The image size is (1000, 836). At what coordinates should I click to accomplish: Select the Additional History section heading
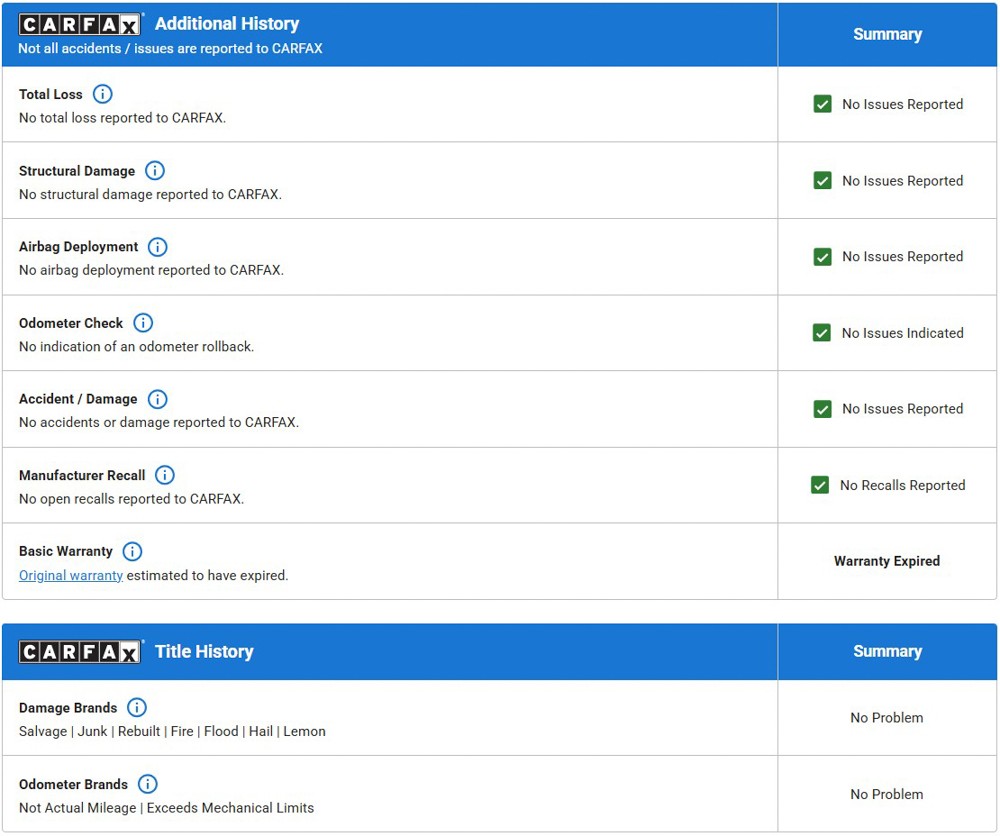click(x=227, y=24)
